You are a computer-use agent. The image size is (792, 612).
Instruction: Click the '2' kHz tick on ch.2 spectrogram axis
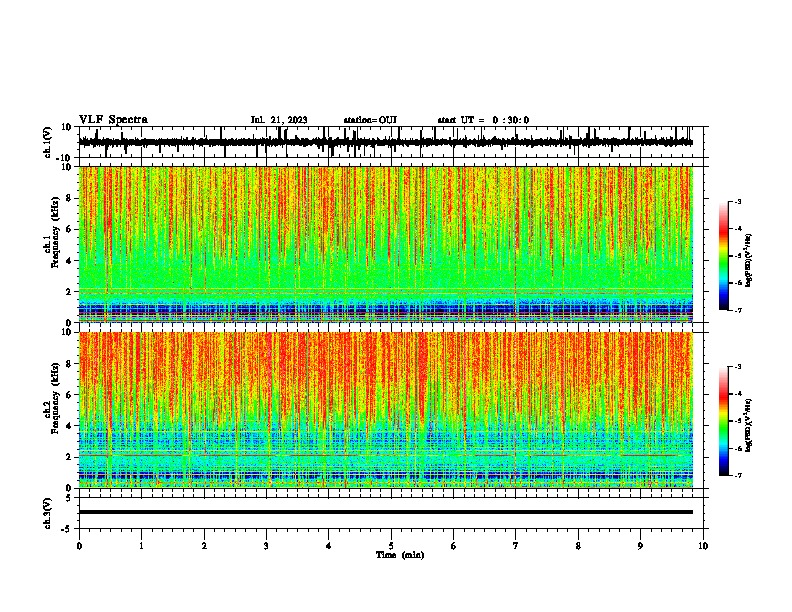[x=70, y=457]
